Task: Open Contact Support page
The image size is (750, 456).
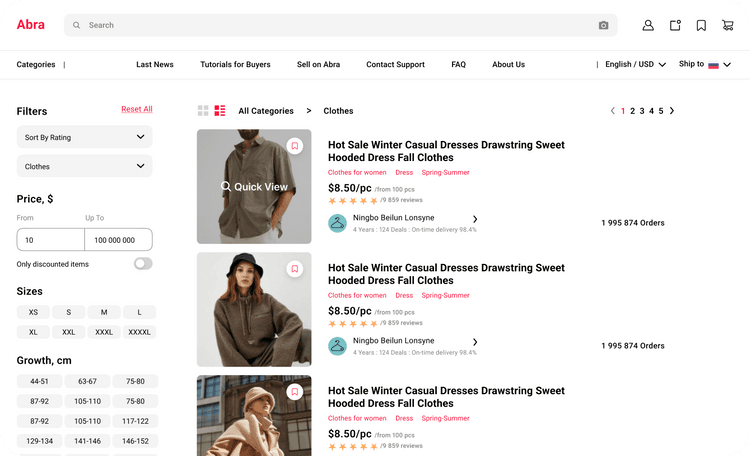Action: [395, 64]
